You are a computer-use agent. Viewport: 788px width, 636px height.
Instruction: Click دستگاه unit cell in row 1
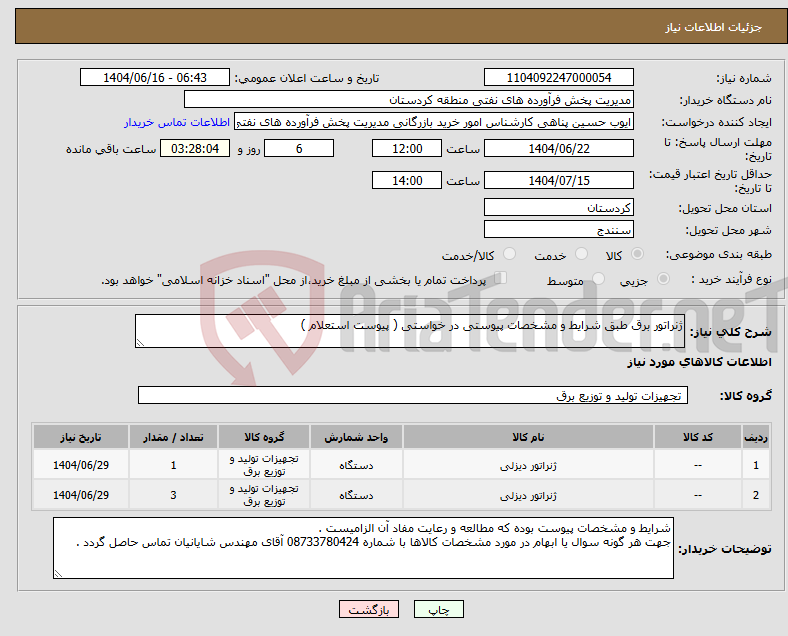tap(356, 466)
